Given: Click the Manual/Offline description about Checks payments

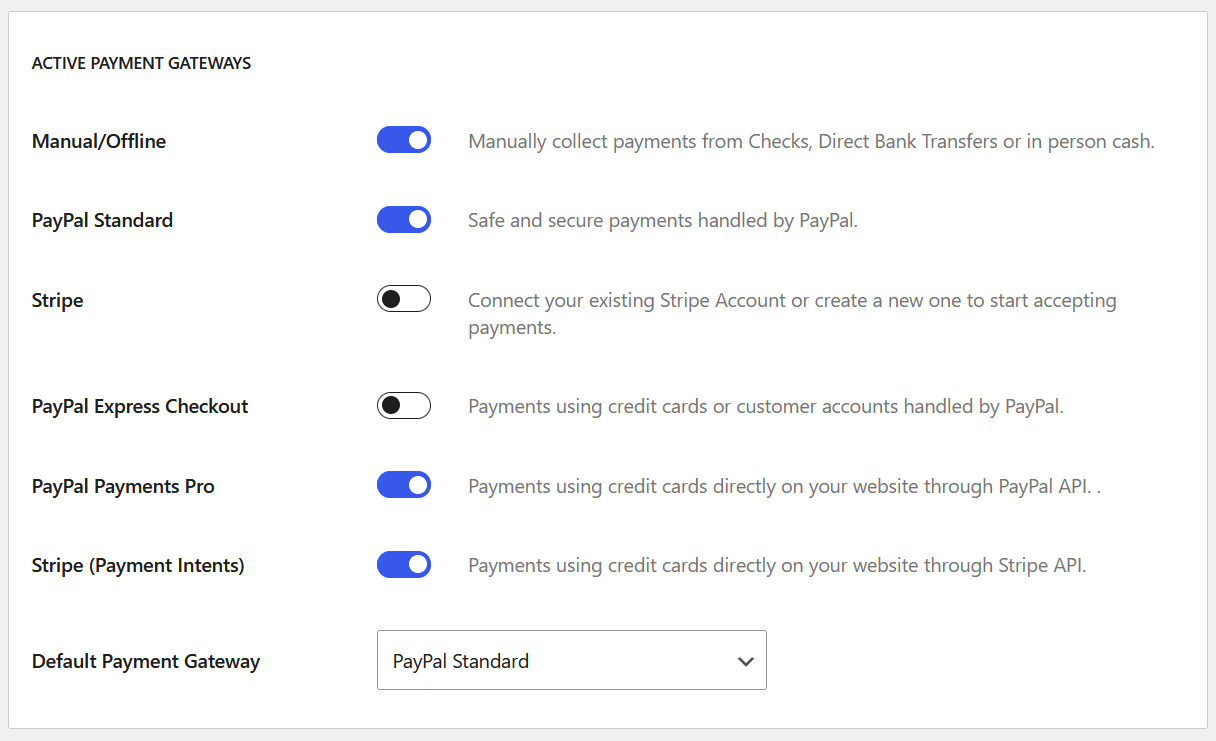Looking at the screenshot, I should 811,141.
